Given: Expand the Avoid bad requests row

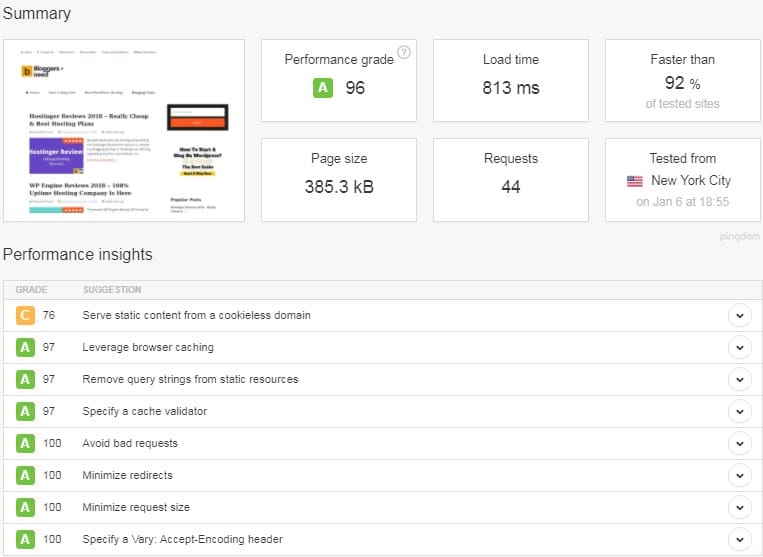Looking at the screenshot, I should pos(740,444).
